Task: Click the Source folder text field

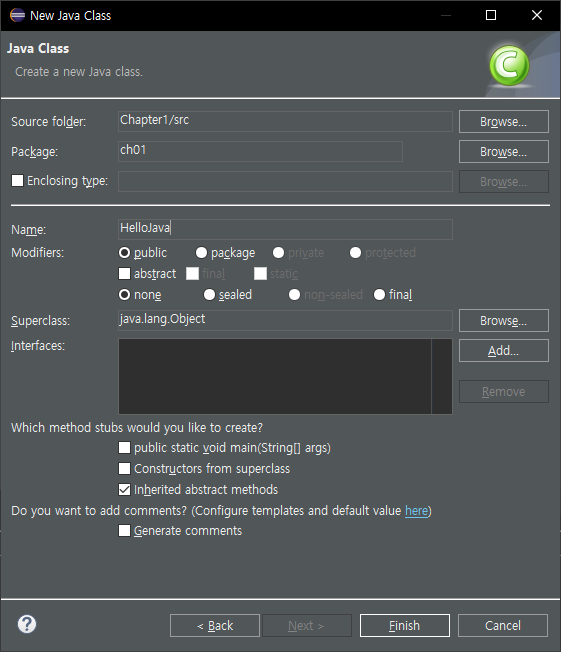Action: (285, 121)
